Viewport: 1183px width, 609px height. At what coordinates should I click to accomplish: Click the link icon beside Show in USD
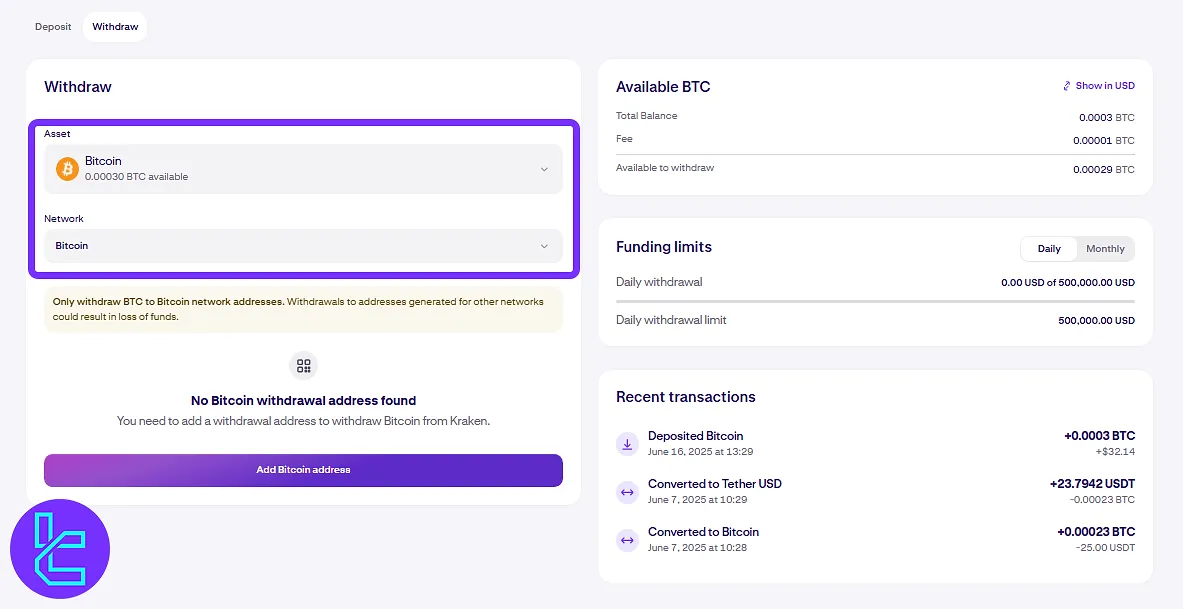(1067, 86)
